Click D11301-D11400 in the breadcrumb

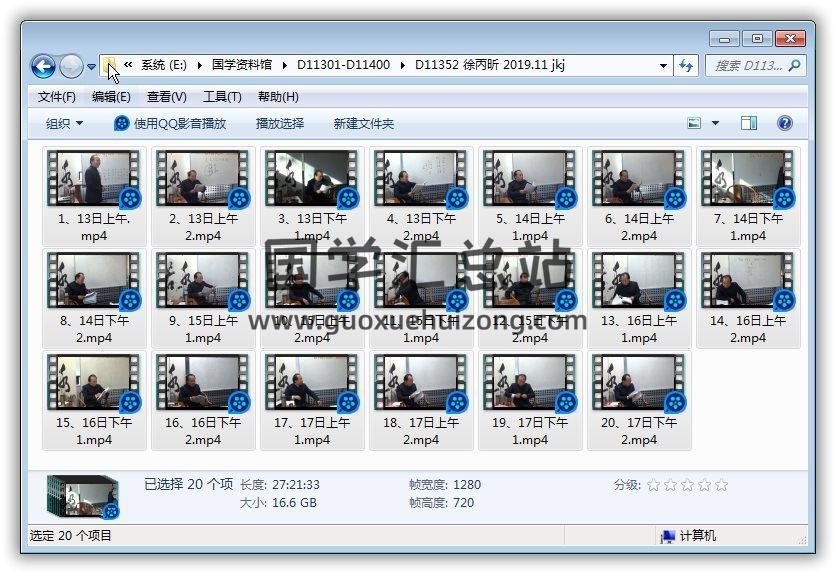point(343,65)
